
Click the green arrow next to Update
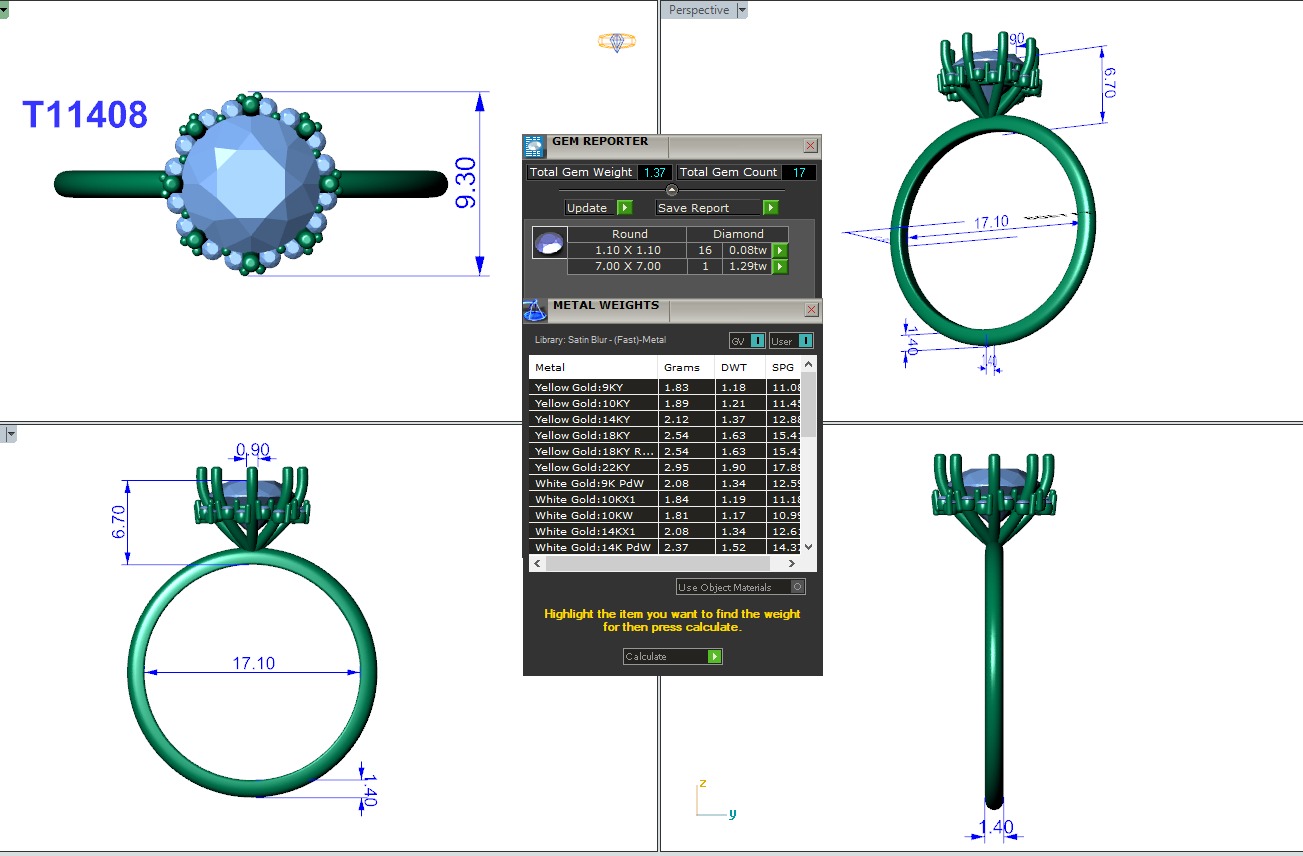point(624,208)
